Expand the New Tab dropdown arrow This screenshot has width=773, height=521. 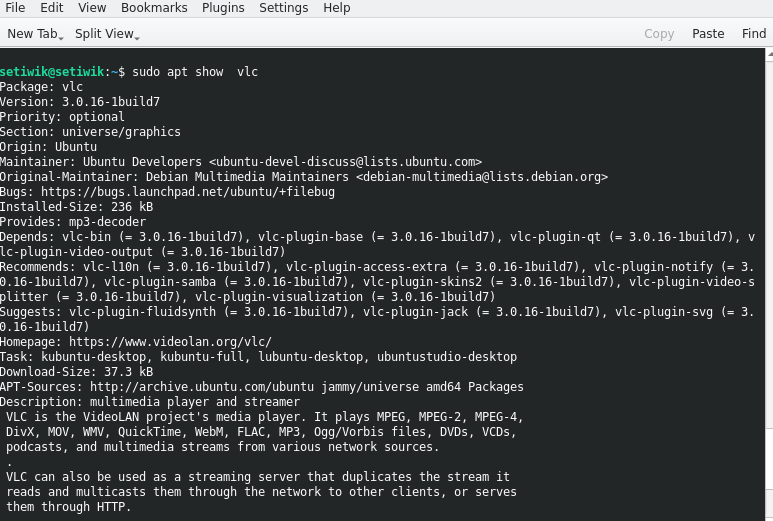point(61,37)
